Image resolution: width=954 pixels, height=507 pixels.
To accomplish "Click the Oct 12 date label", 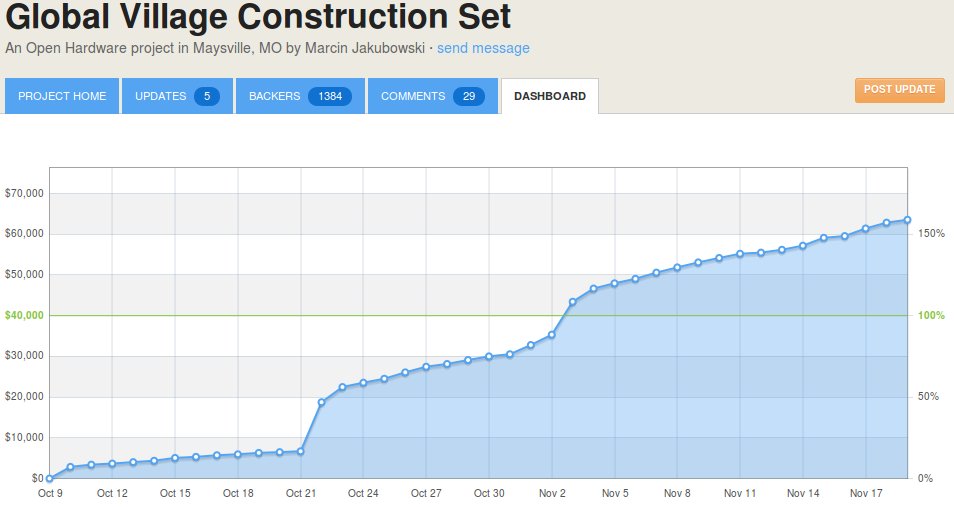I will coord(113,493).
